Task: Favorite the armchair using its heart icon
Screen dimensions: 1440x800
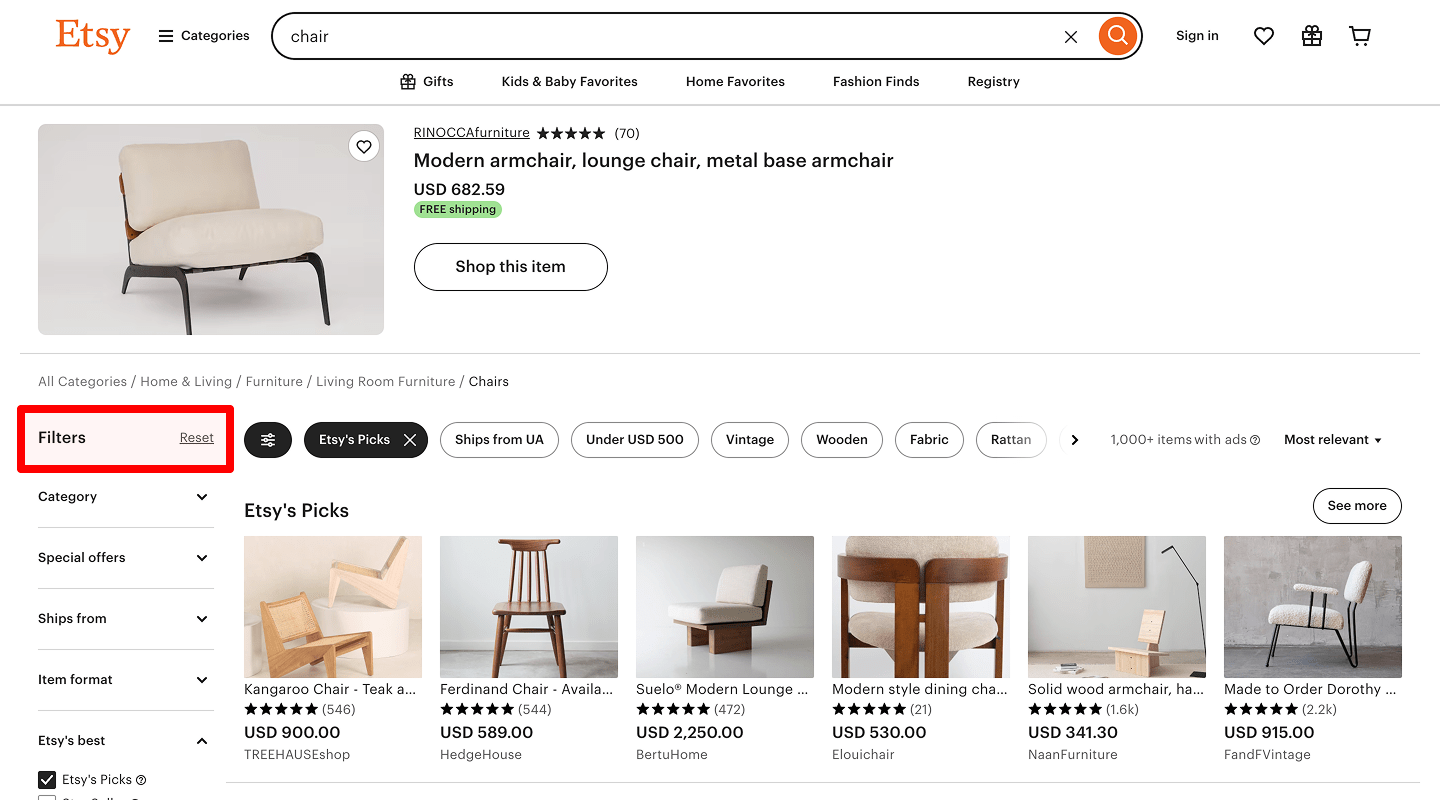Action: coord(364,146)
